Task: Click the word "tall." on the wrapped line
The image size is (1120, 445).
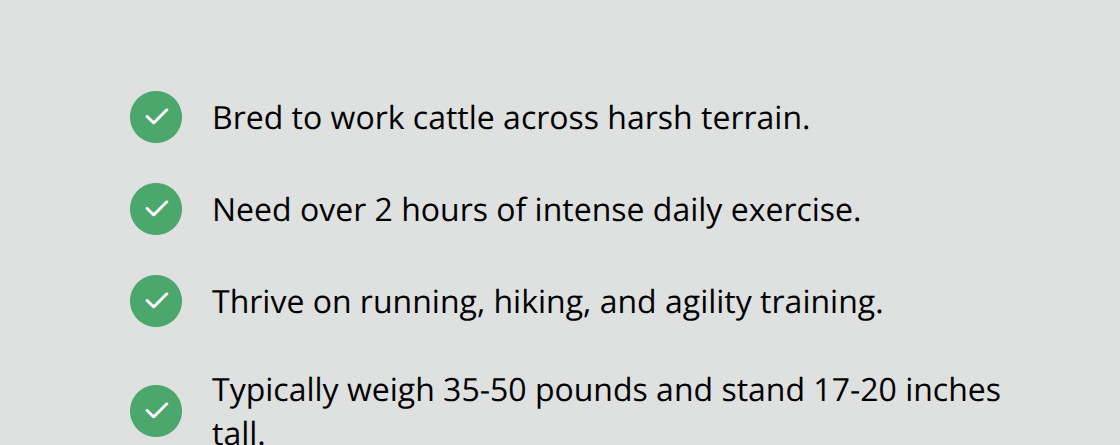Action: pyautogui.click(x=239, y=432)
